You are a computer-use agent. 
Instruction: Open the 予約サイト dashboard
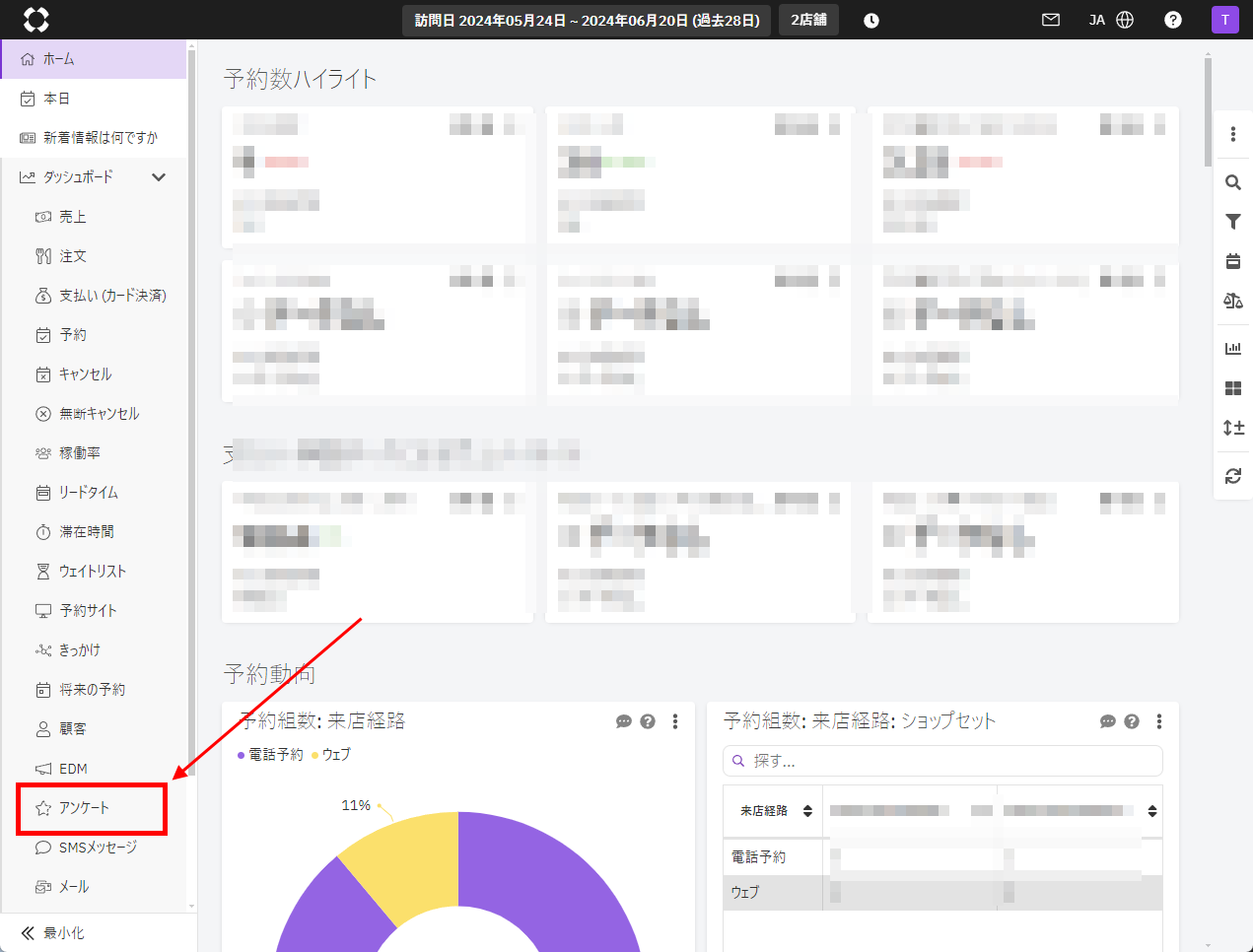coord(94,611)
